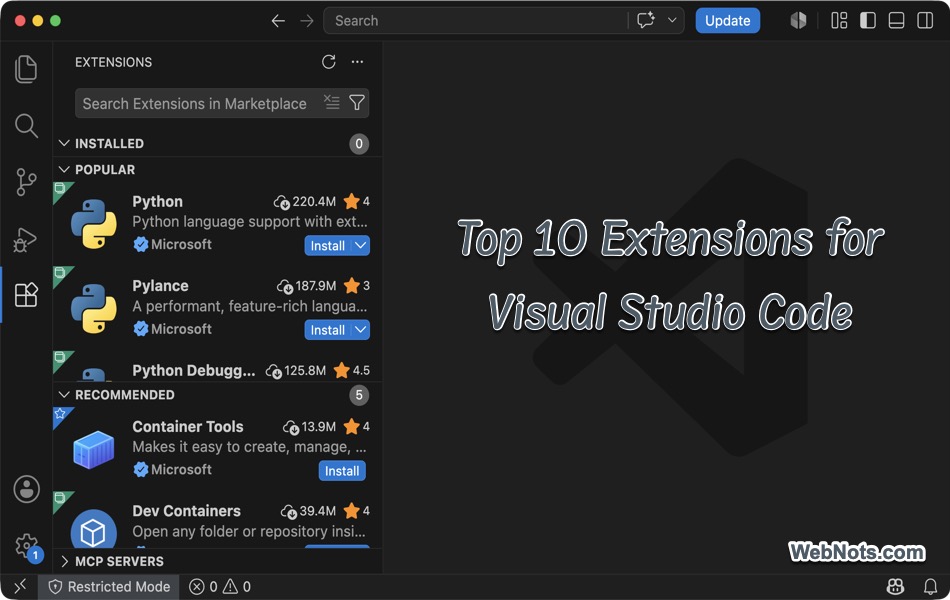Open the Dev Containers extension title
The image size is (950, 600).
pyautogui.click(x=187, y=511)
